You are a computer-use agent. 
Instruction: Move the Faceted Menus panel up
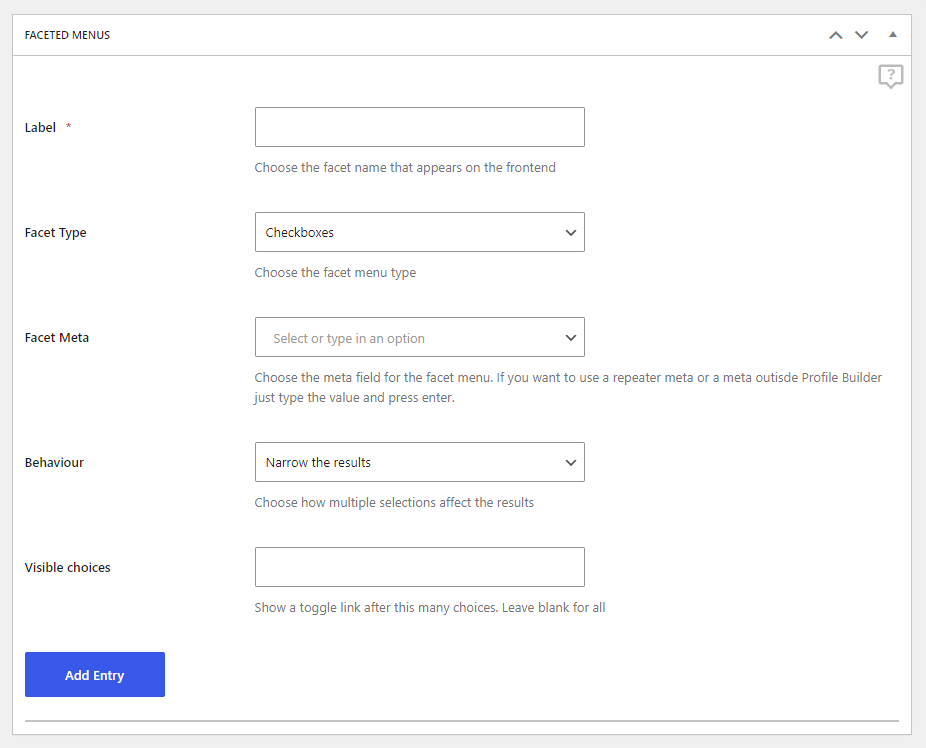[836, 35]
